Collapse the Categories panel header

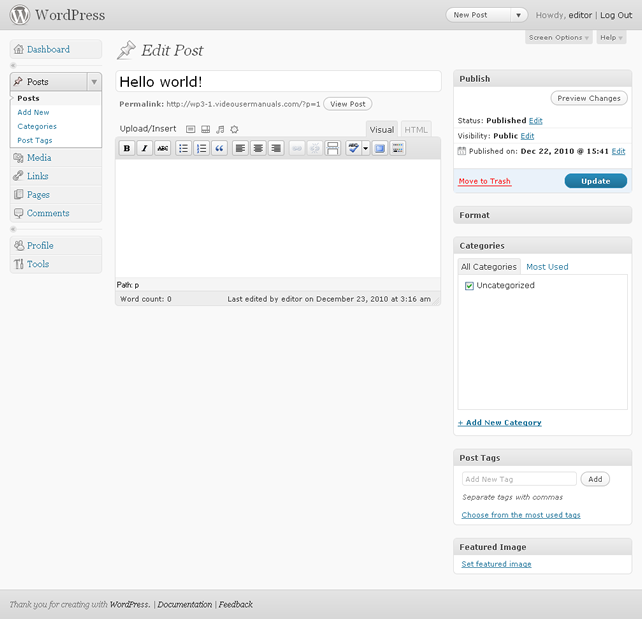[543, 246]
